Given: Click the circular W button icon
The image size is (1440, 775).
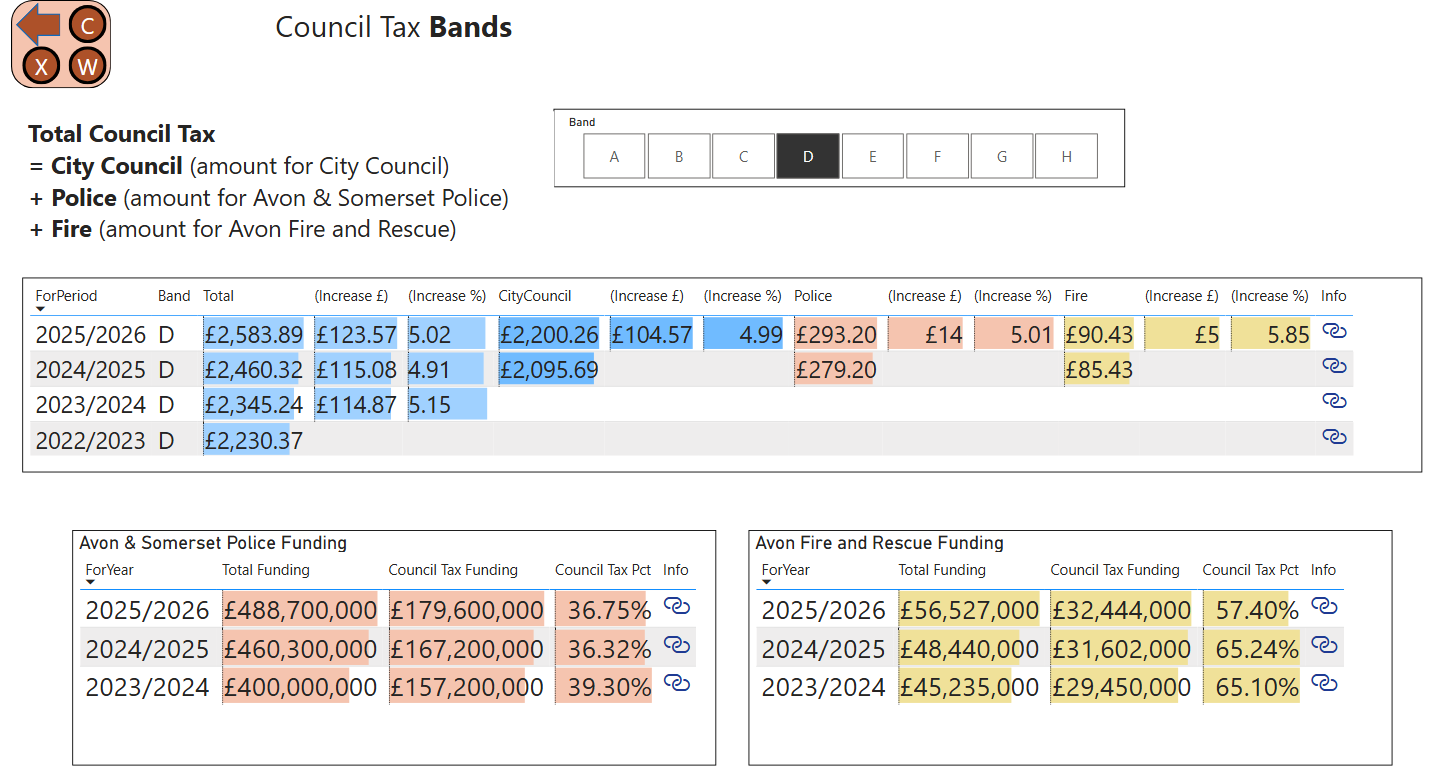Looking at the screenshot, I should (88, 67).
